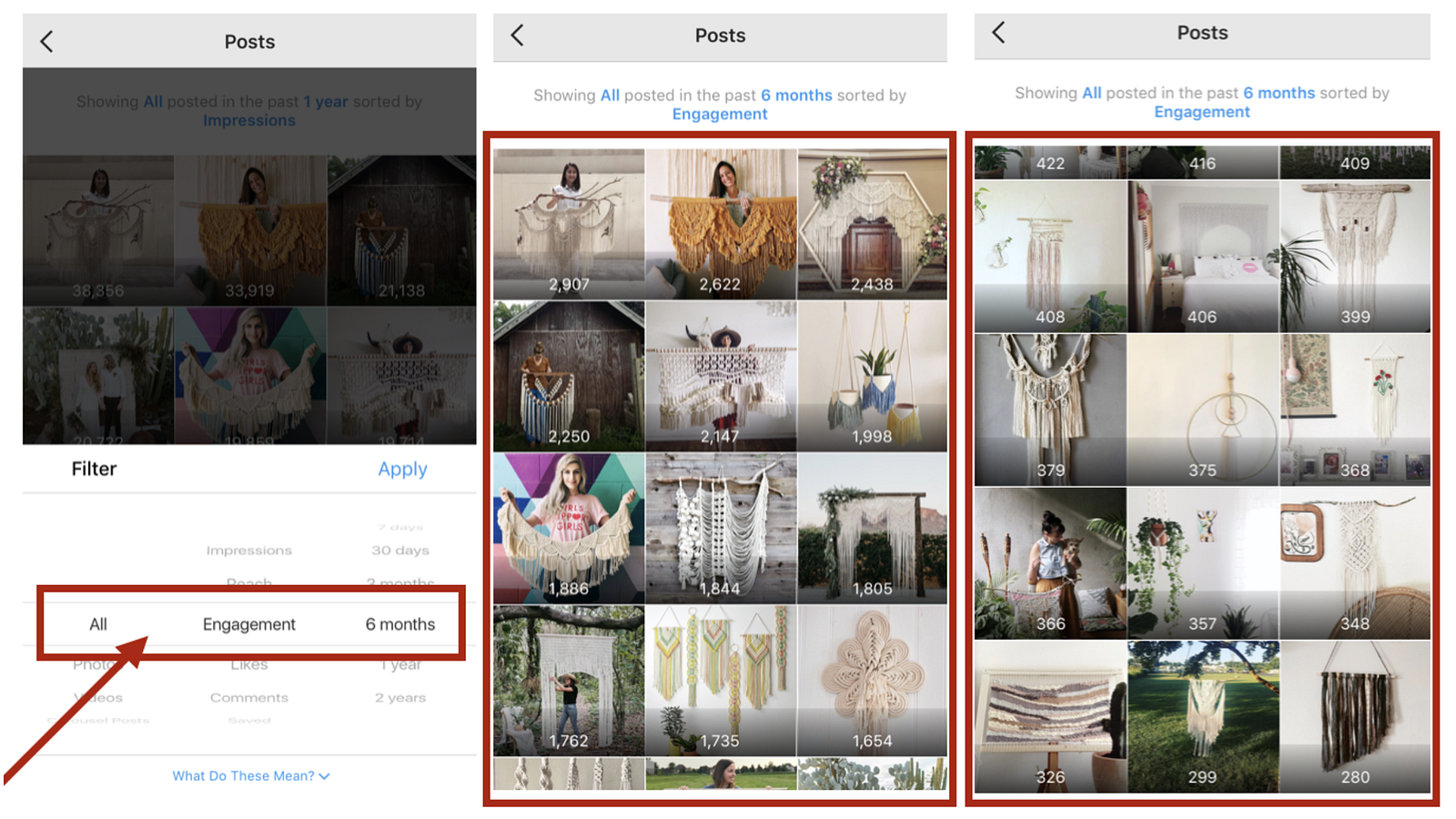Open the post with 2,438 engagements
The height and width of the screenshot is (819, 1456).
[873, 224]
